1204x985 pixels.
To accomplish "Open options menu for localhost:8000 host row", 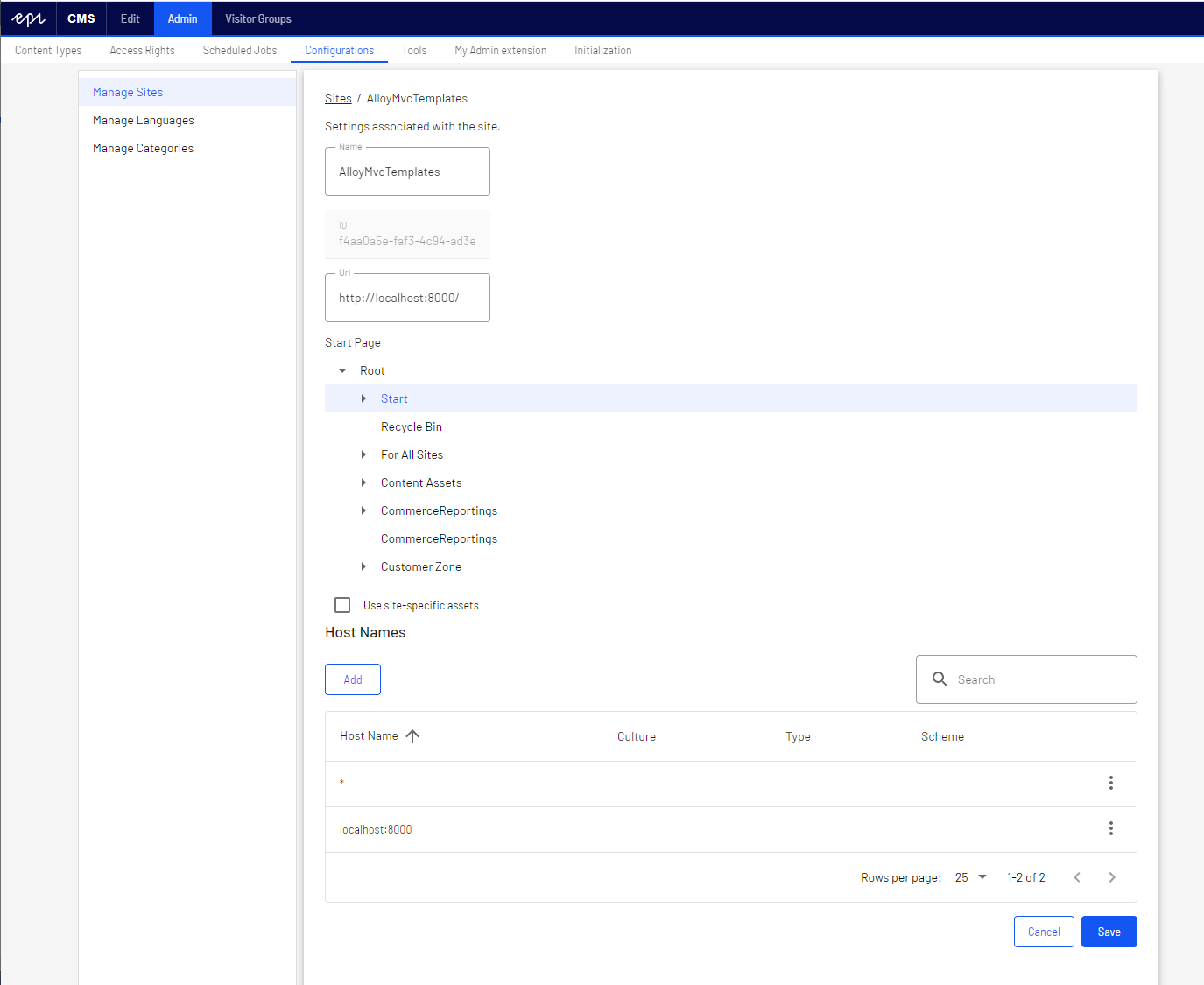I will click(x=1110, y=828).
